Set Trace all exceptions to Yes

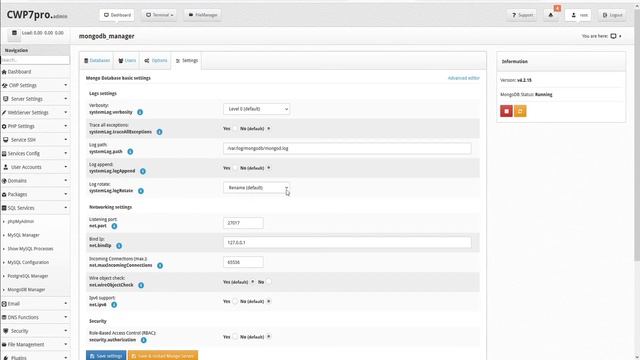[235, 129]
